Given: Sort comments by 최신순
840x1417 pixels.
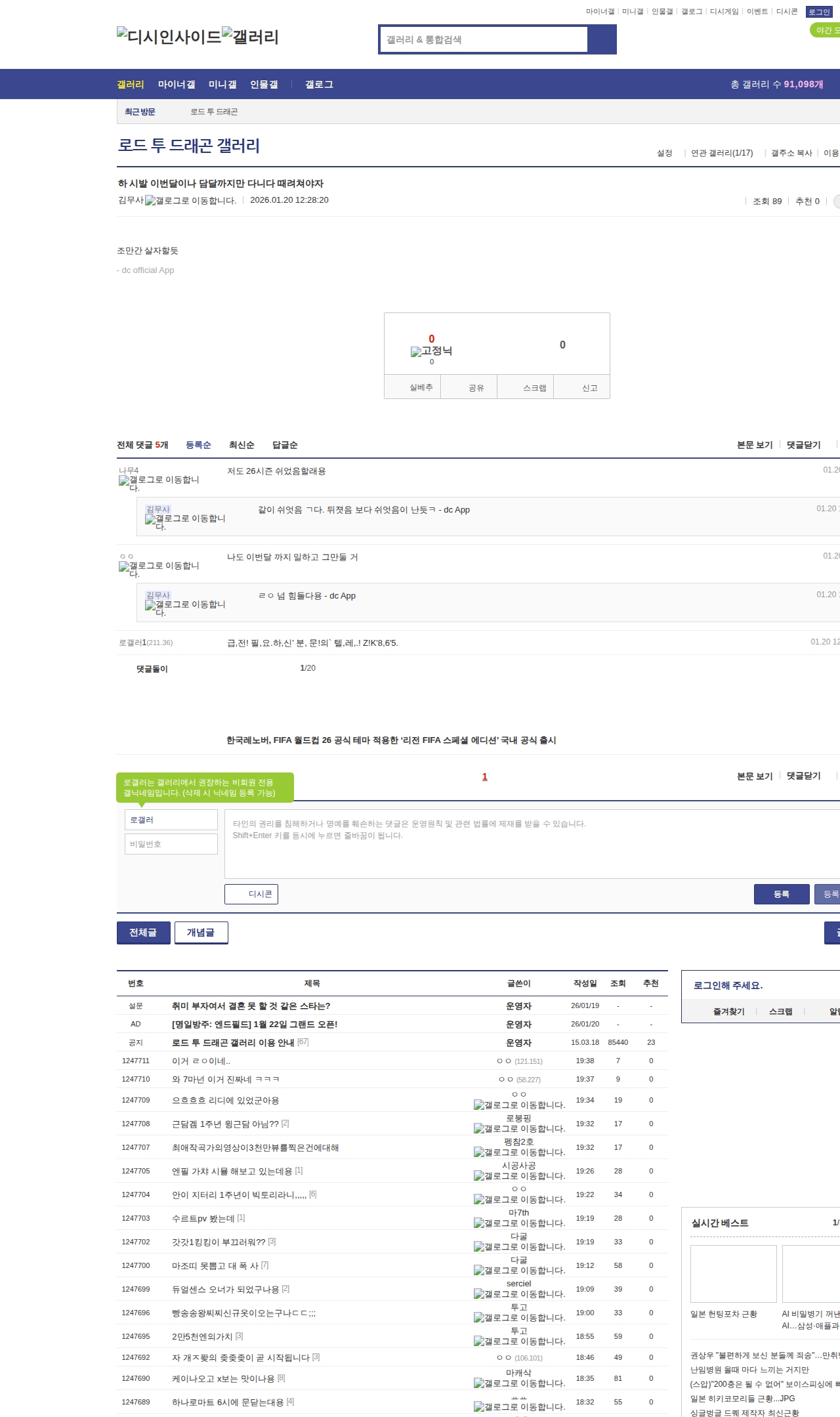Looking at the screenshot, I should [x=241, y=445].
